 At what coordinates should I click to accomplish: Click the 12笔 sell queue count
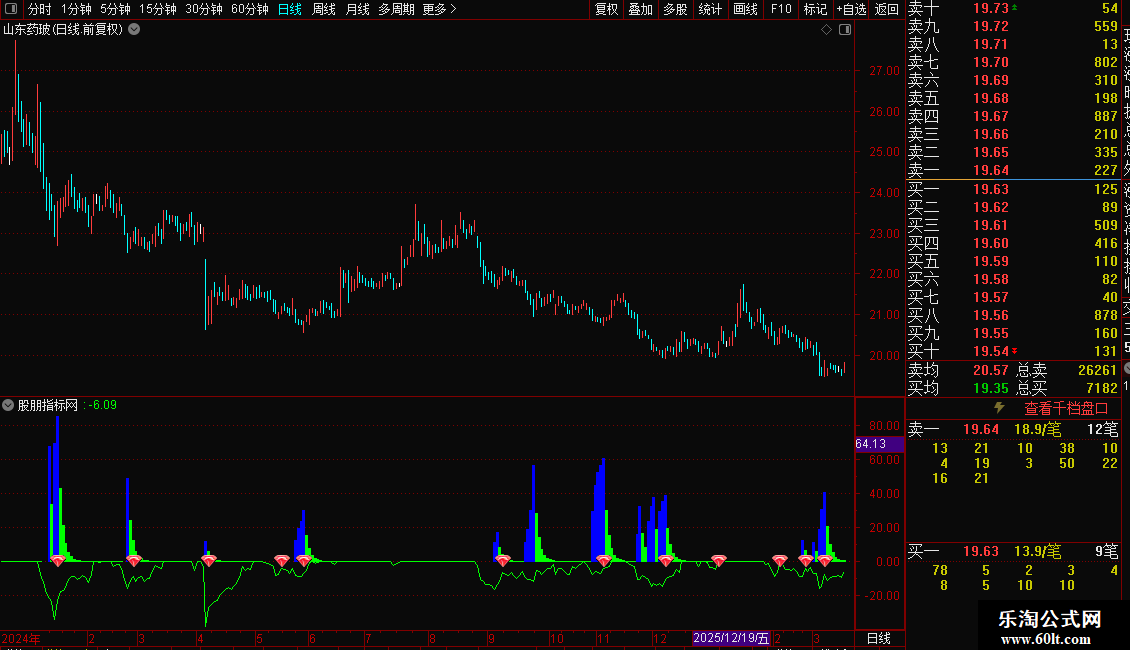click(x=1103, y=429)
